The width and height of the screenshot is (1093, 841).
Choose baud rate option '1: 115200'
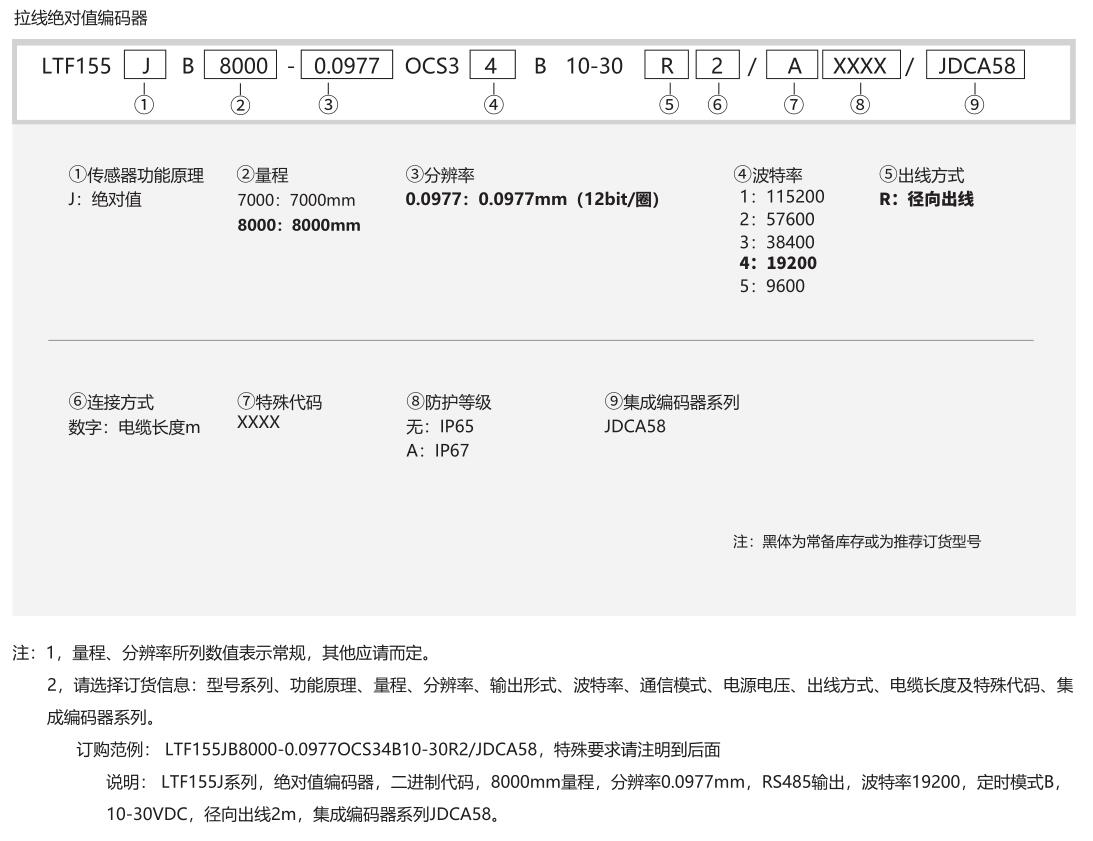point(781,197)
